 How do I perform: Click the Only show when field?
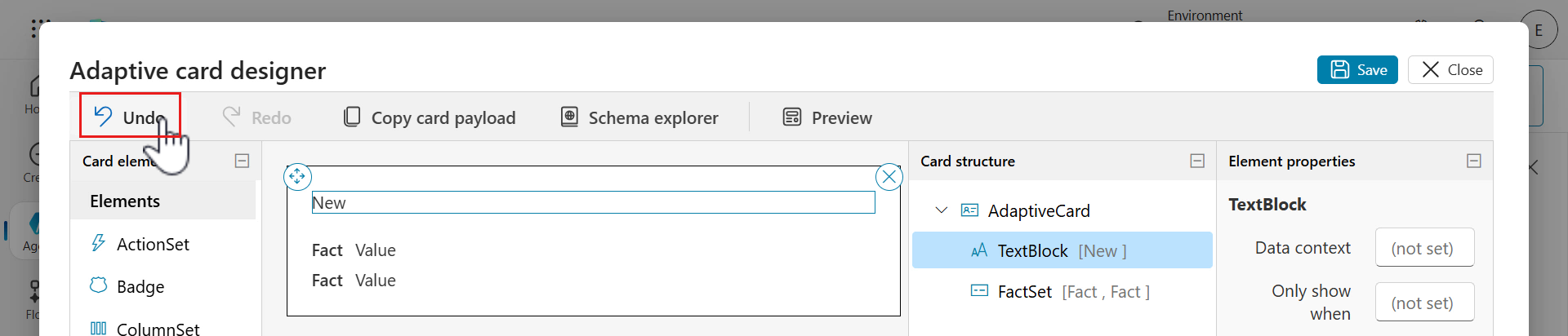[1424, 303]
